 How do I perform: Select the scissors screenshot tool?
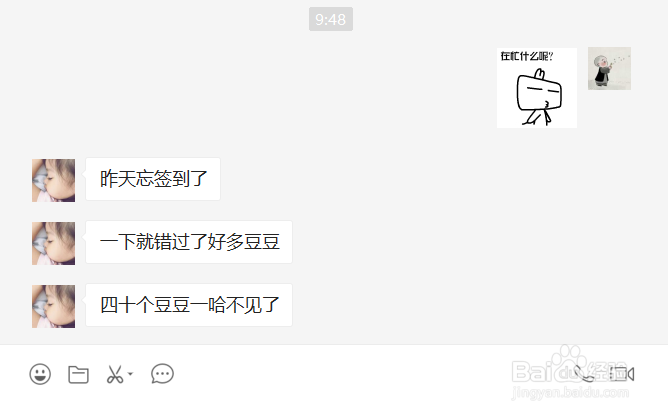[x=115, y=375]
